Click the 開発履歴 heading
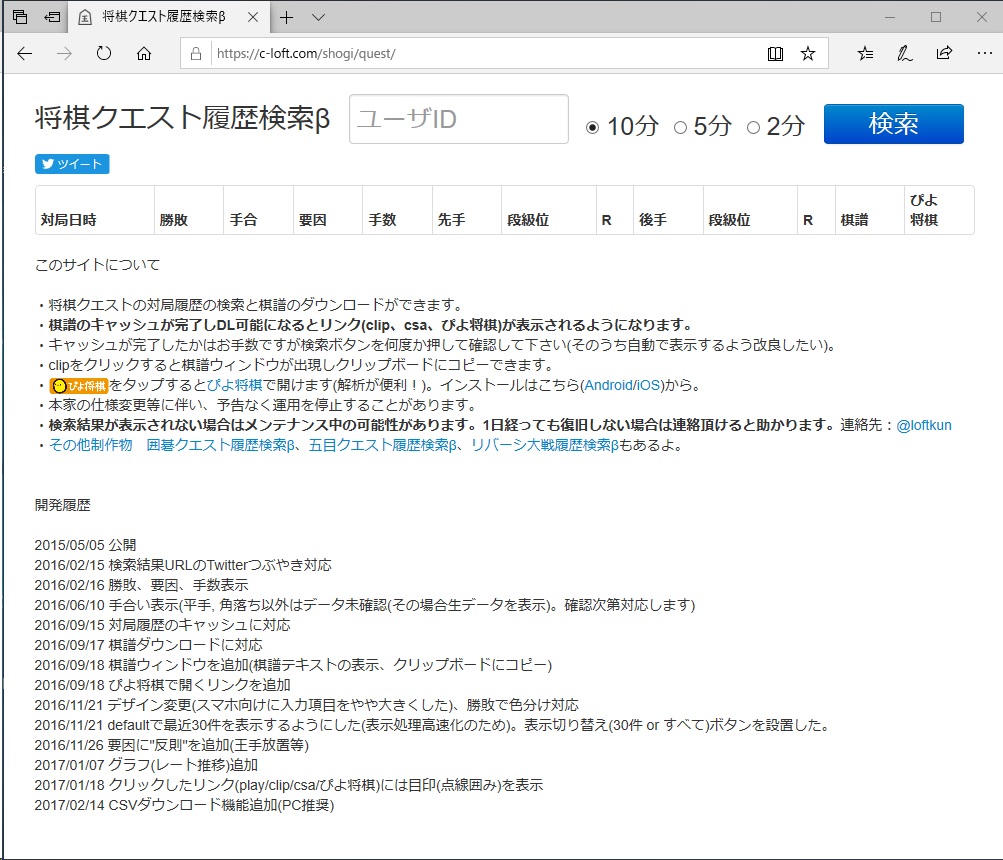1003x860 pixels. click(x=63, y=506)
